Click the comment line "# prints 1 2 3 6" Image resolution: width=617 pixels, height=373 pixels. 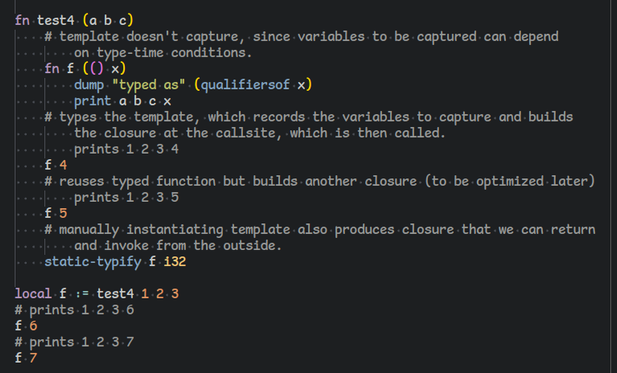(x=74, y=310)
